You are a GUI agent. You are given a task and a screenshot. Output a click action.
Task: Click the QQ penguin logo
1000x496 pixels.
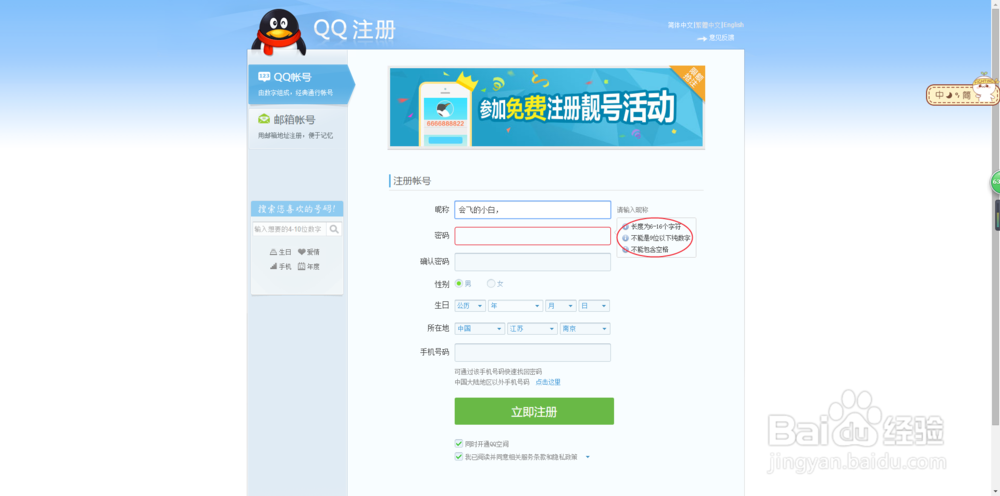click(x=279, y=33)
